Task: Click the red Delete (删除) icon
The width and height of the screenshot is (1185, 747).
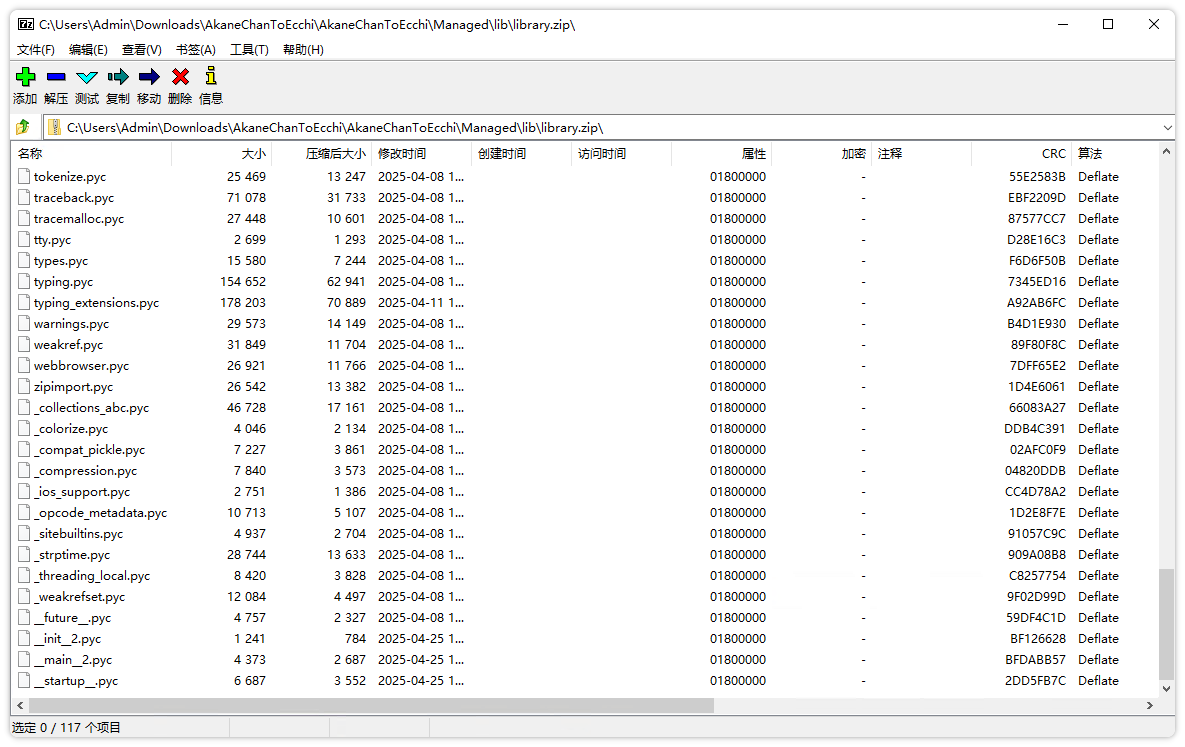Action: [180, 77]
